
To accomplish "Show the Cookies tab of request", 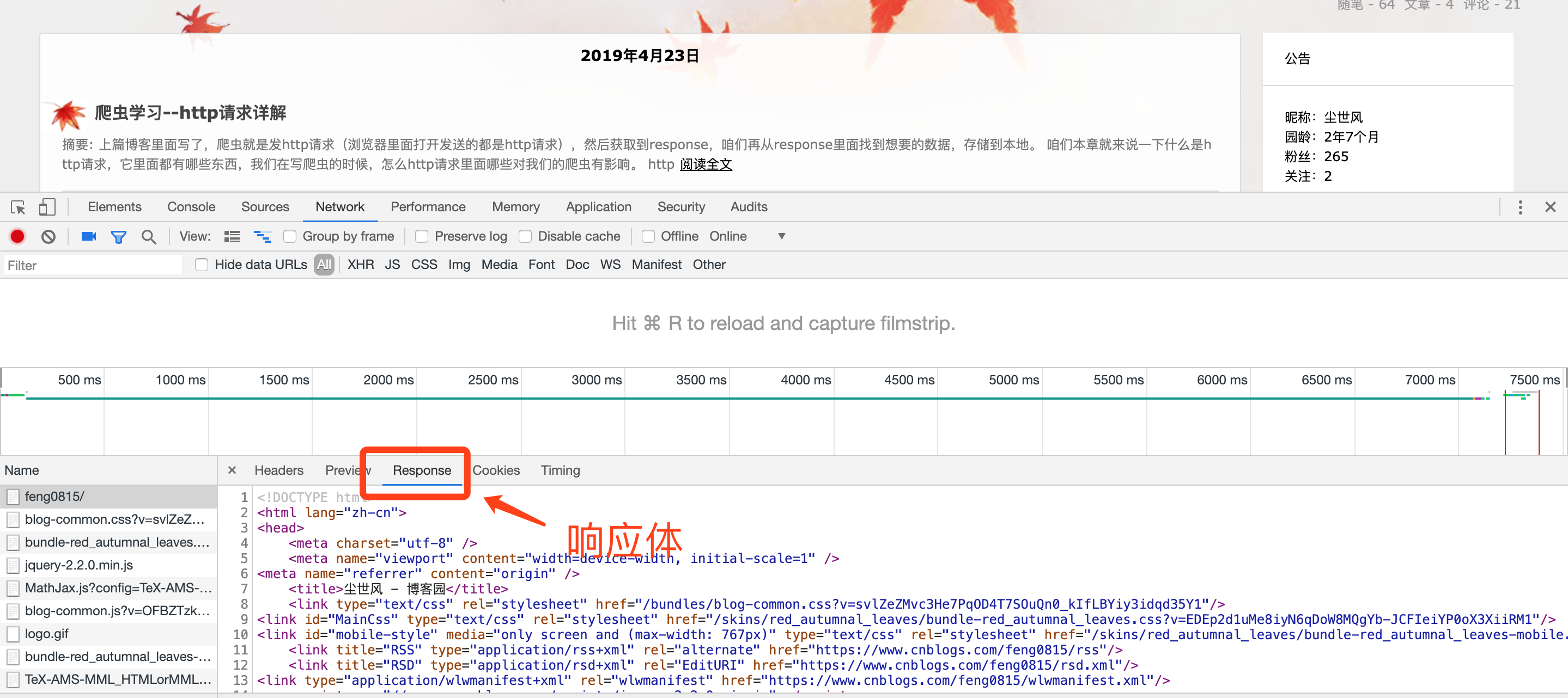I will coord(496,470).
